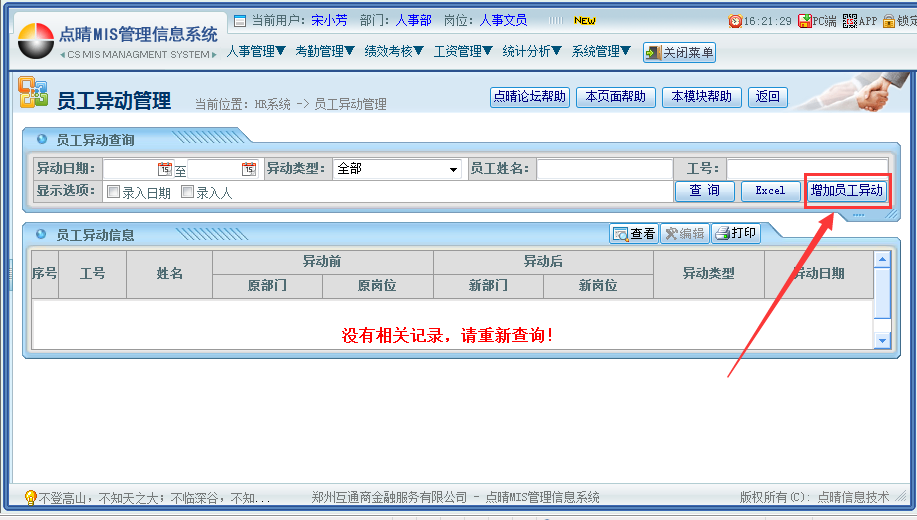Viewport: 917px width, 520px height.
Task: Click the lock screen padlock icon
Action: 889,20
